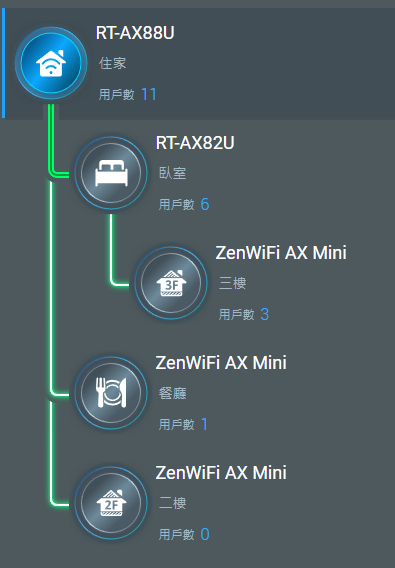395x568 pixels.
Task: Open the RT-AX88U router name
Action: coord(135,33)
